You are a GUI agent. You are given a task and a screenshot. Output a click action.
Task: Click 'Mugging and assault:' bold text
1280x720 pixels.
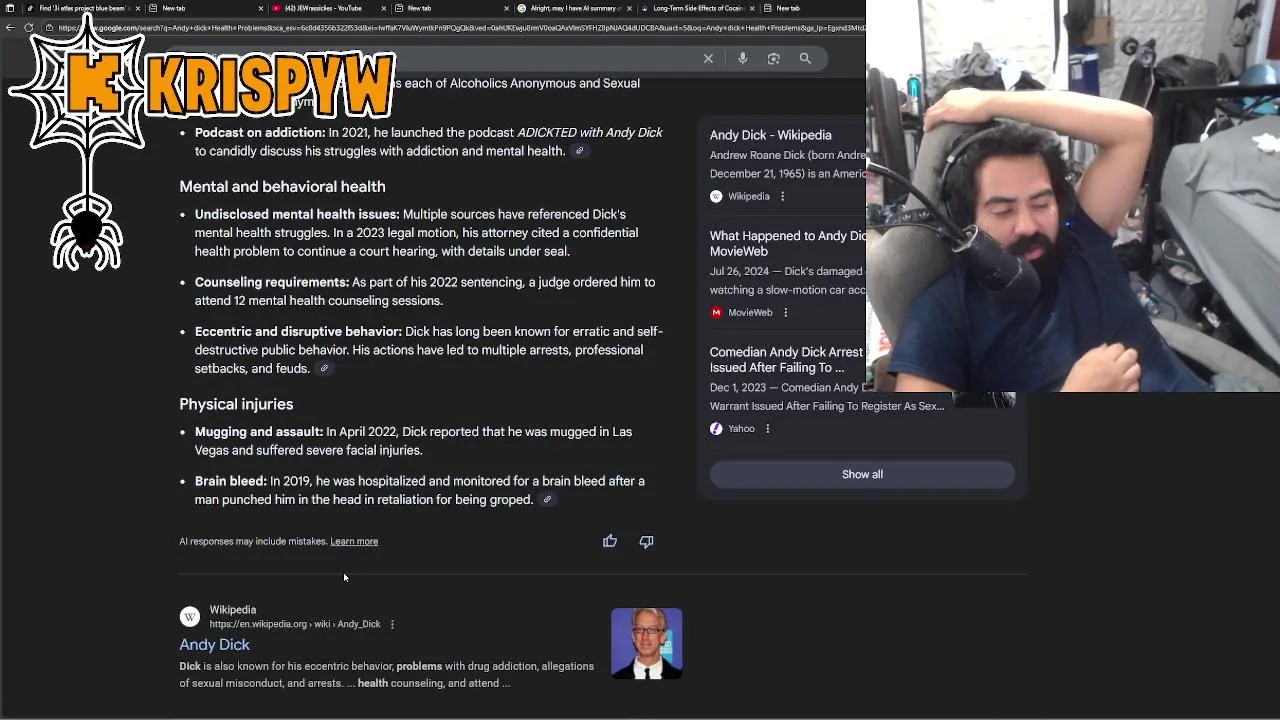pos(259,432)
